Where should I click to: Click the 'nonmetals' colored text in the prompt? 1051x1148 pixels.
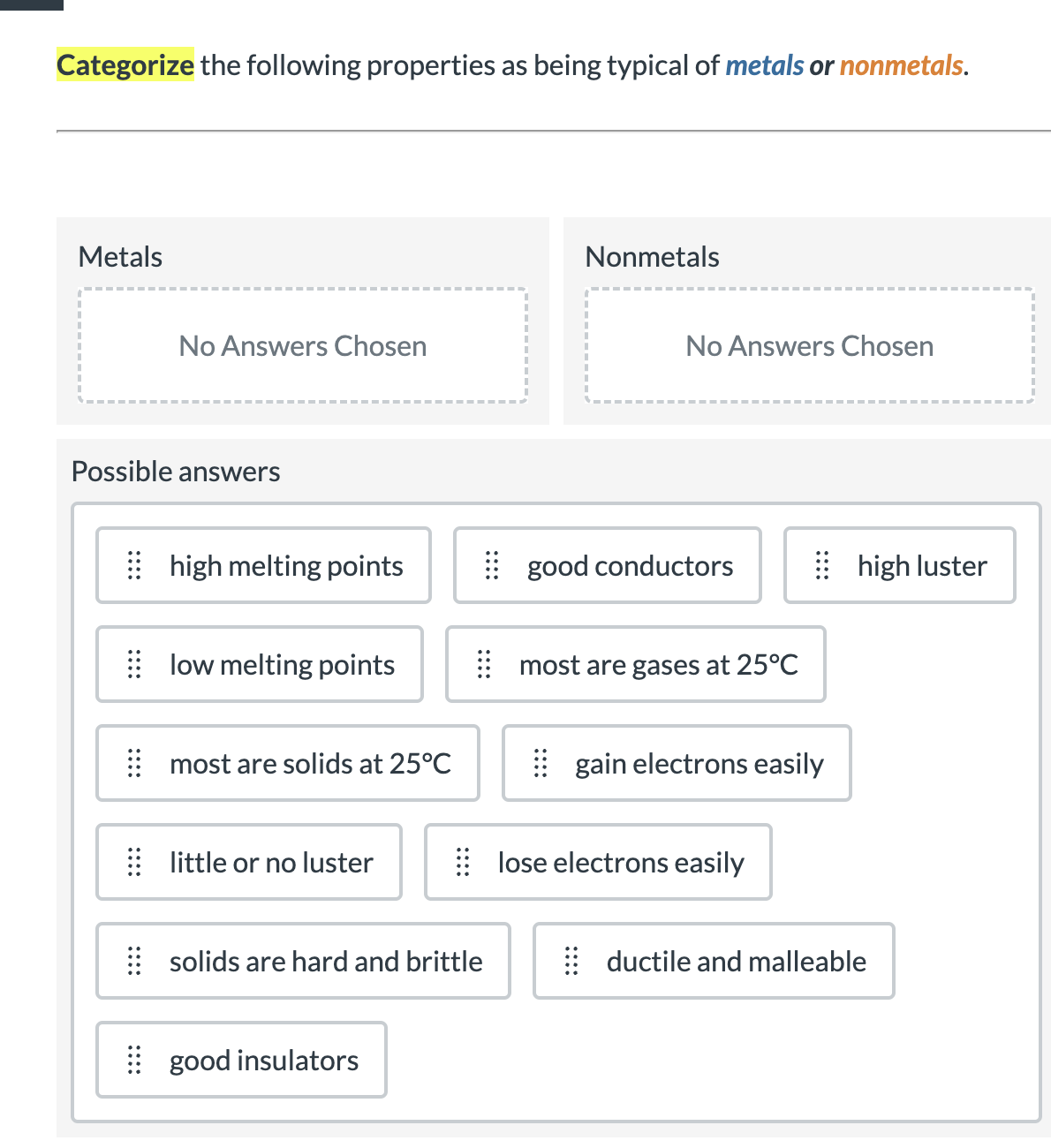pos(901,65)
